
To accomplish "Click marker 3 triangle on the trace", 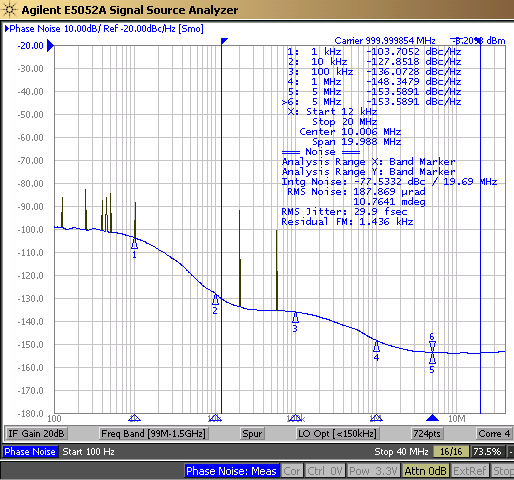I will pyautogui.click(x=295, y=318).
